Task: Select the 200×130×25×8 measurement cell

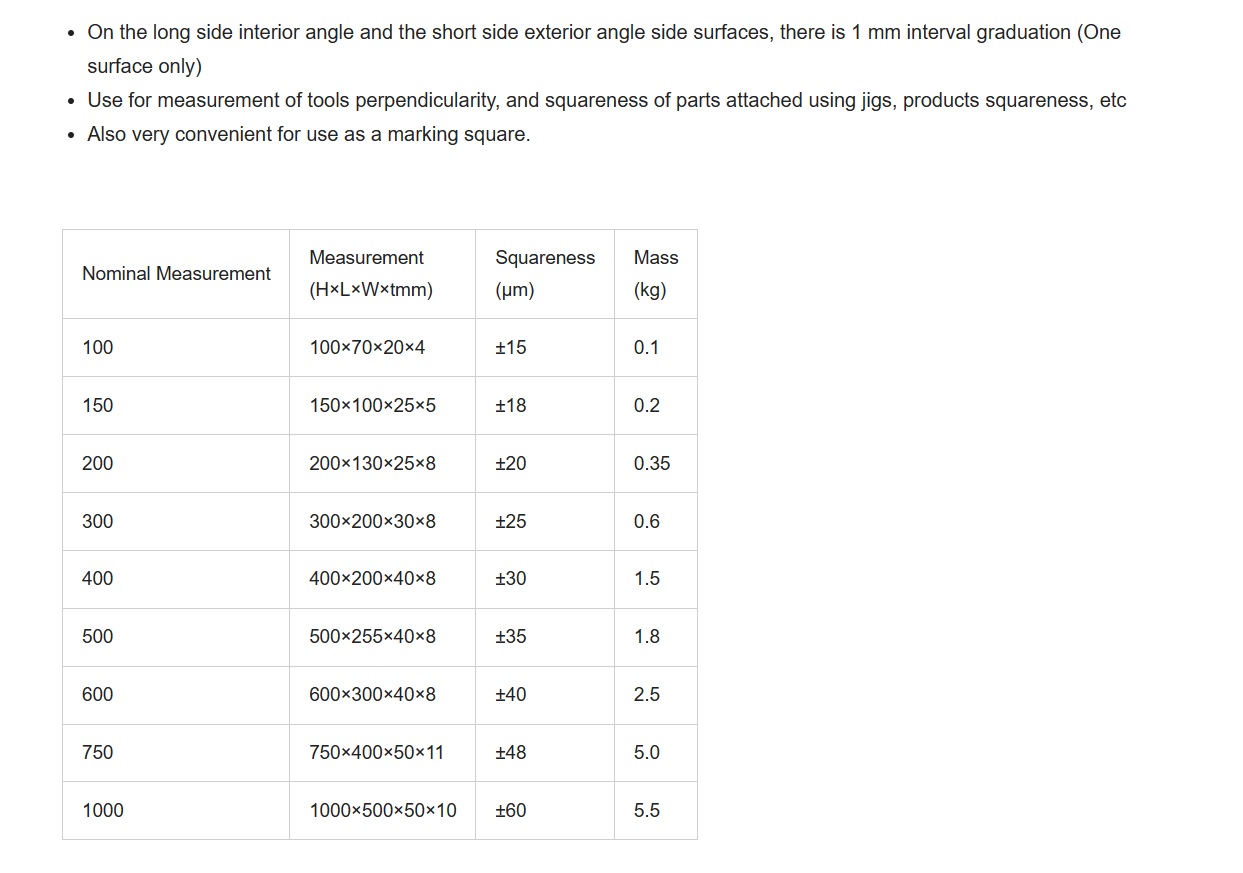Action: pos(382,464)
